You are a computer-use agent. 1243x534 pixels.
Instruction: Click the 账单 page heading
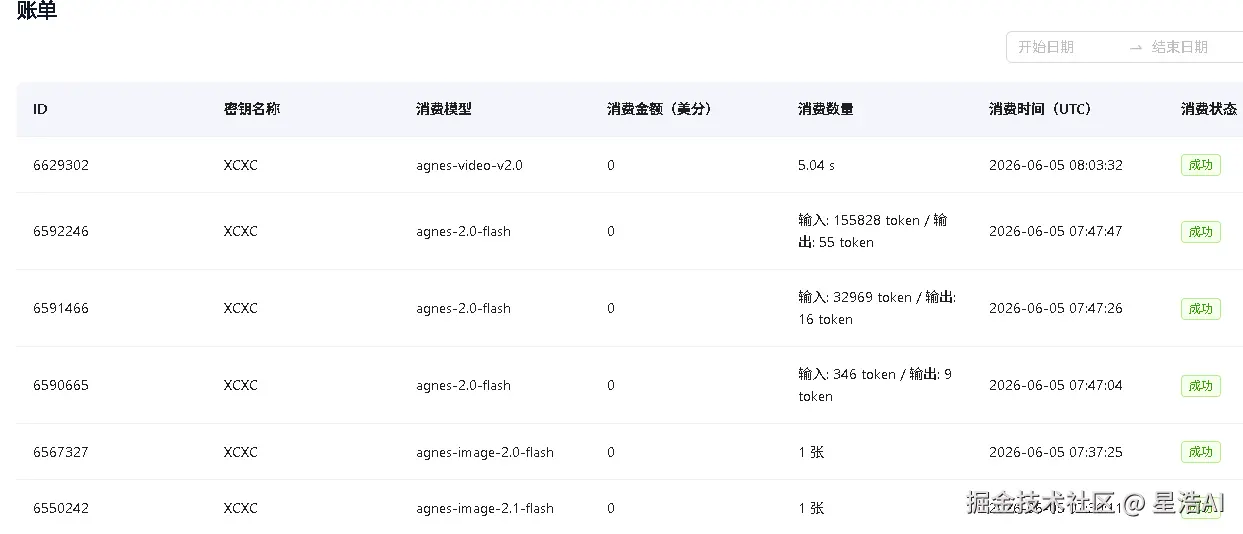[x=37, y=11]
